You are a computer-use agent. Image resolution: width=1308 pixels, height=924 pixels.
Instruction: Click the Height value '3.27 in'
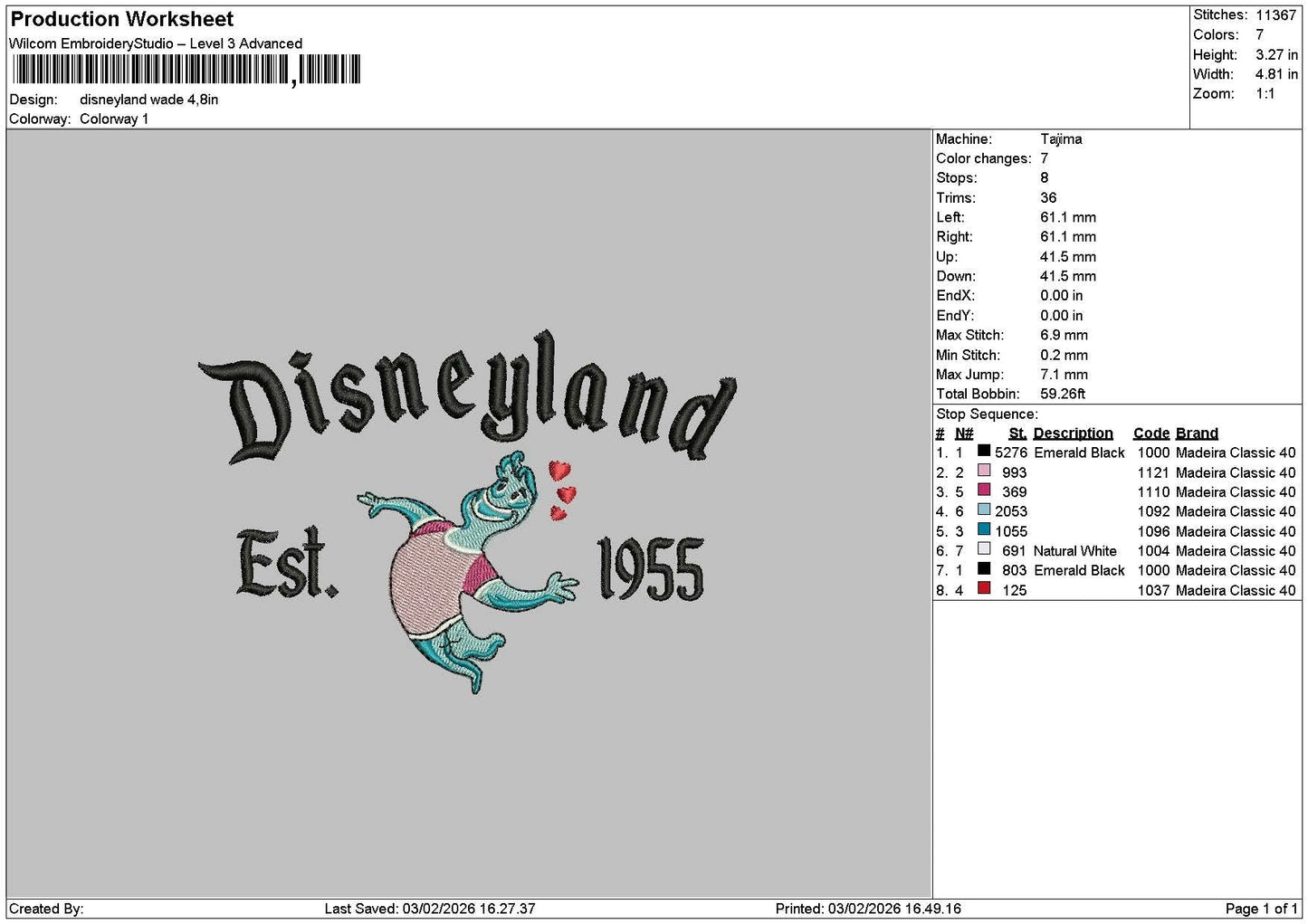(x=1276, y=55)
